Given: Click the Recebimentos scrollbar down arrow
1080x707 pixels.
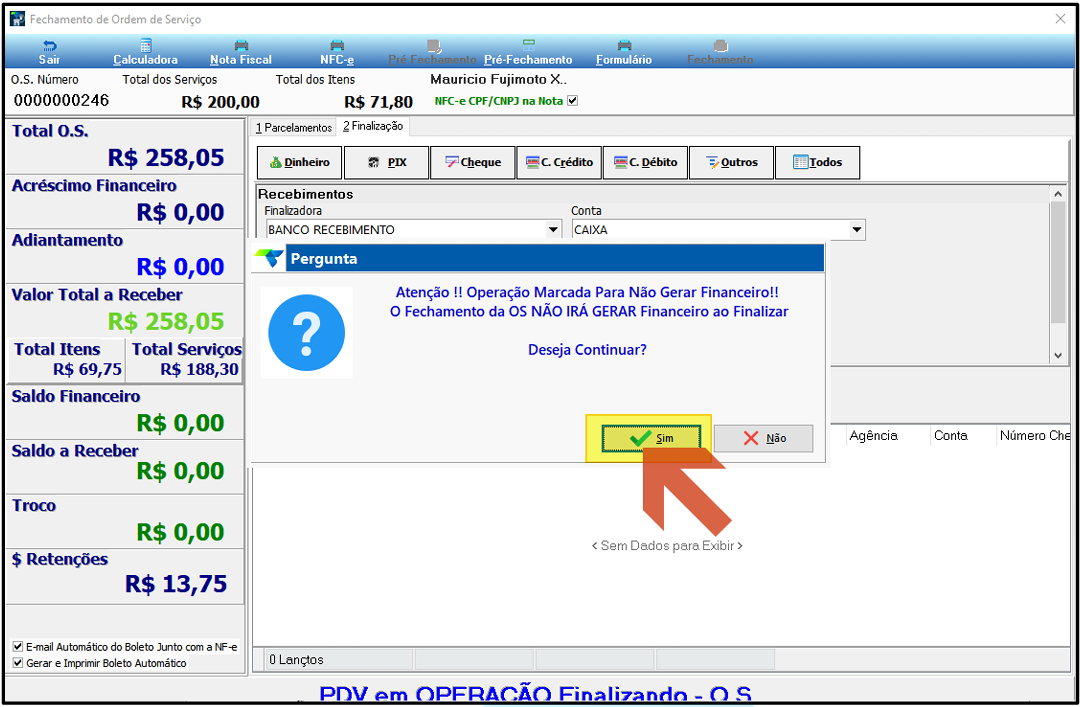Looking at the screenshot, I should (1058, 356).
